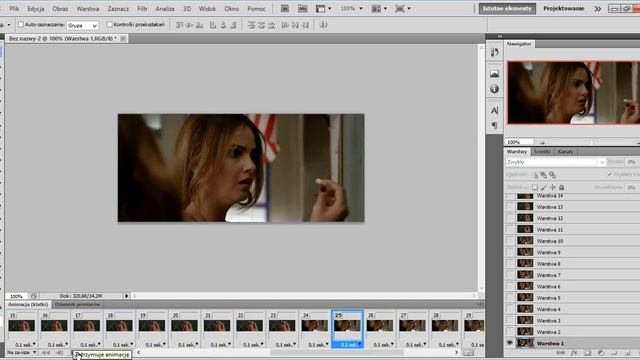
Task: Open the Paragraph panel icon in the dock
Action: [494, 125]
